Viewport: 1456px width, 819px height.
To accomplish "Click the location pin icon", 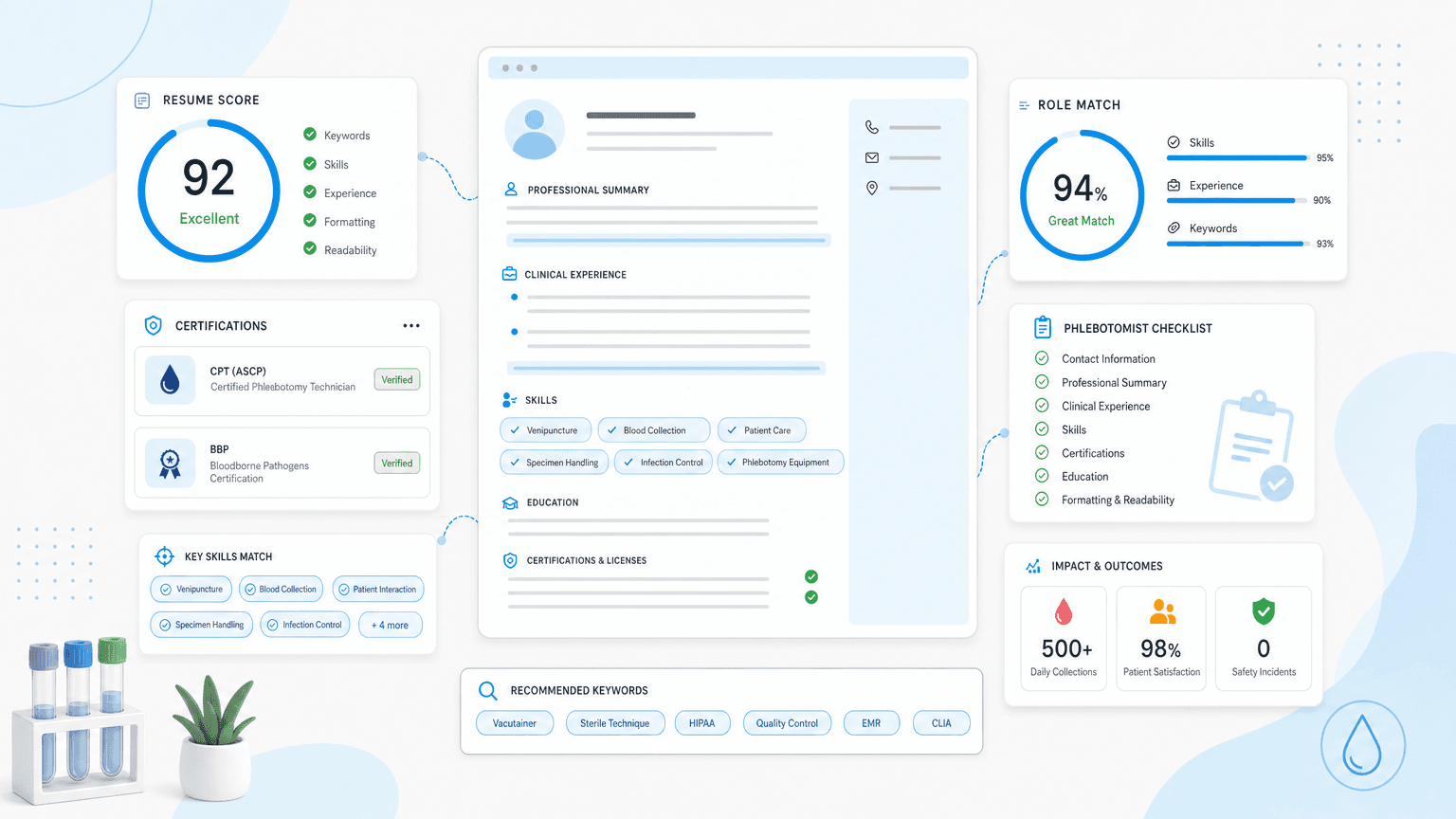I will 872,188.
